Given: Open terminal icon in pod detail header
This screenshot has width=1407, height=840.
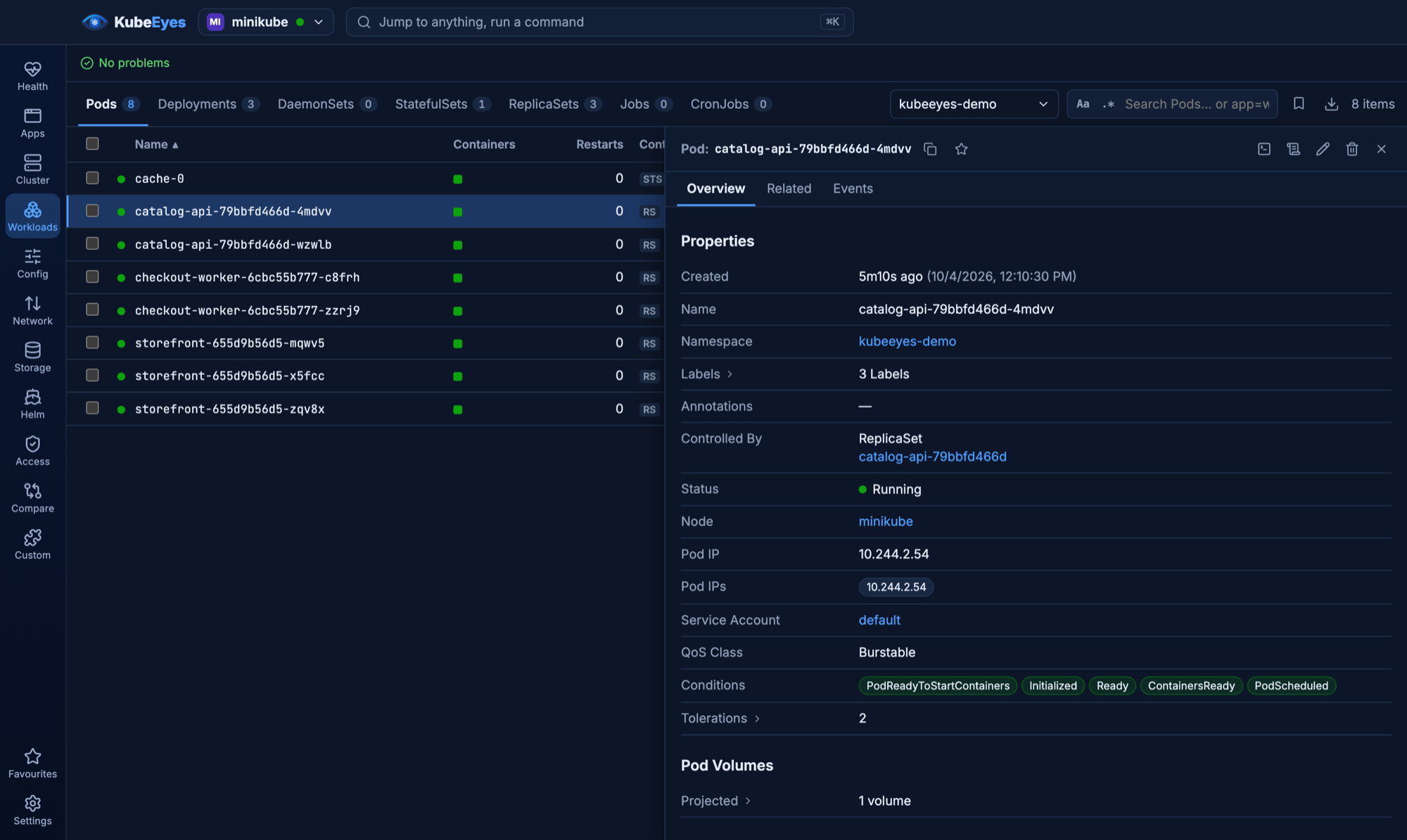Looking at the screenshot, I should (x=1264, y=149).
